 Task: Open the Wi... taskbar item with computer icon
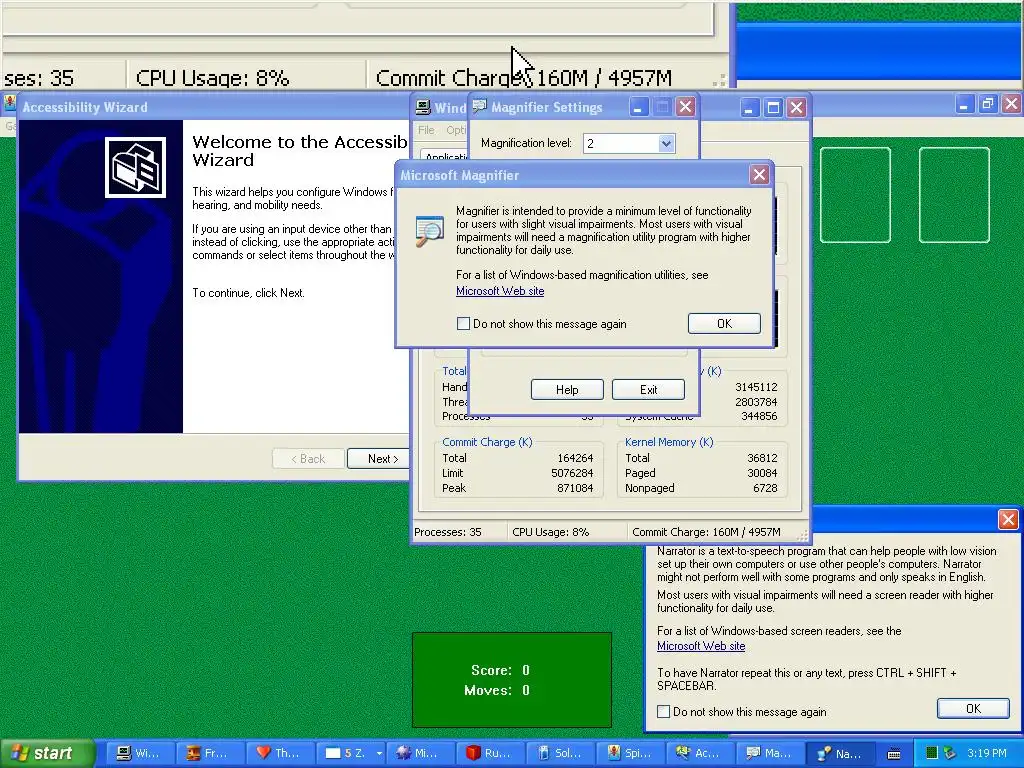(x=139, y=753)
